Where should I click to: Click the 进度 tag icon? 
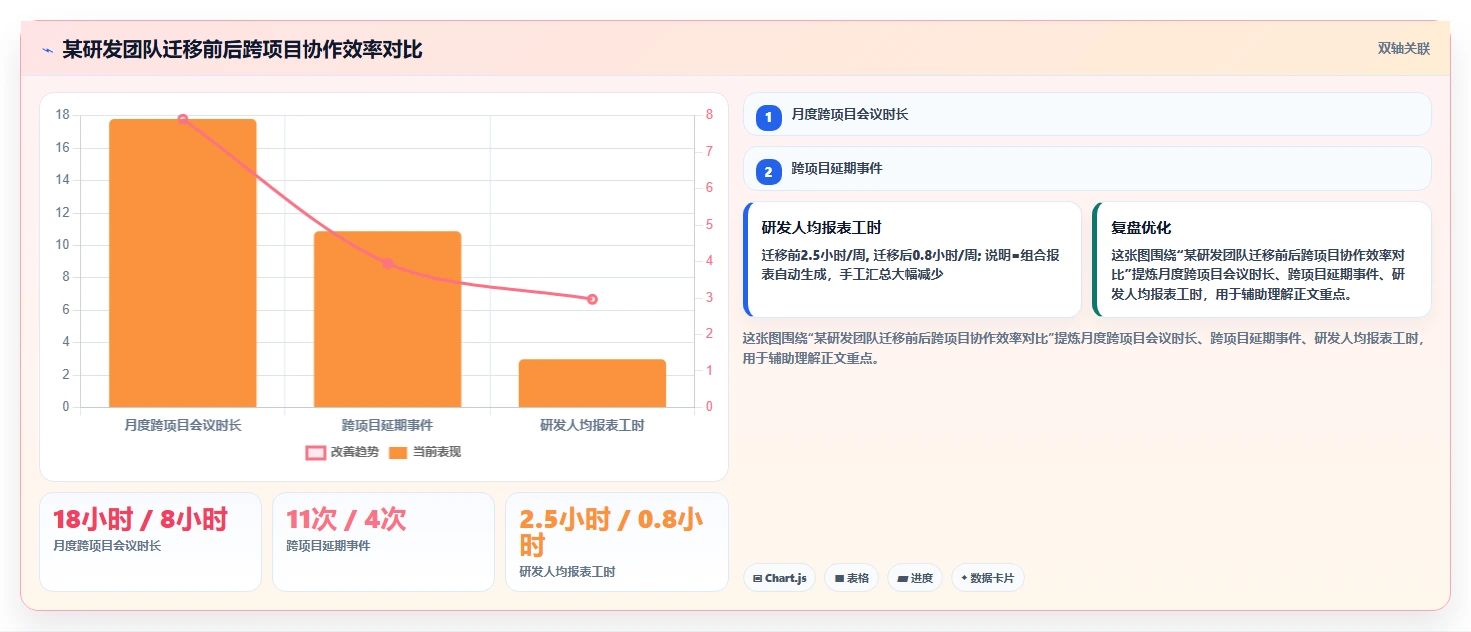tap(902, 579)
